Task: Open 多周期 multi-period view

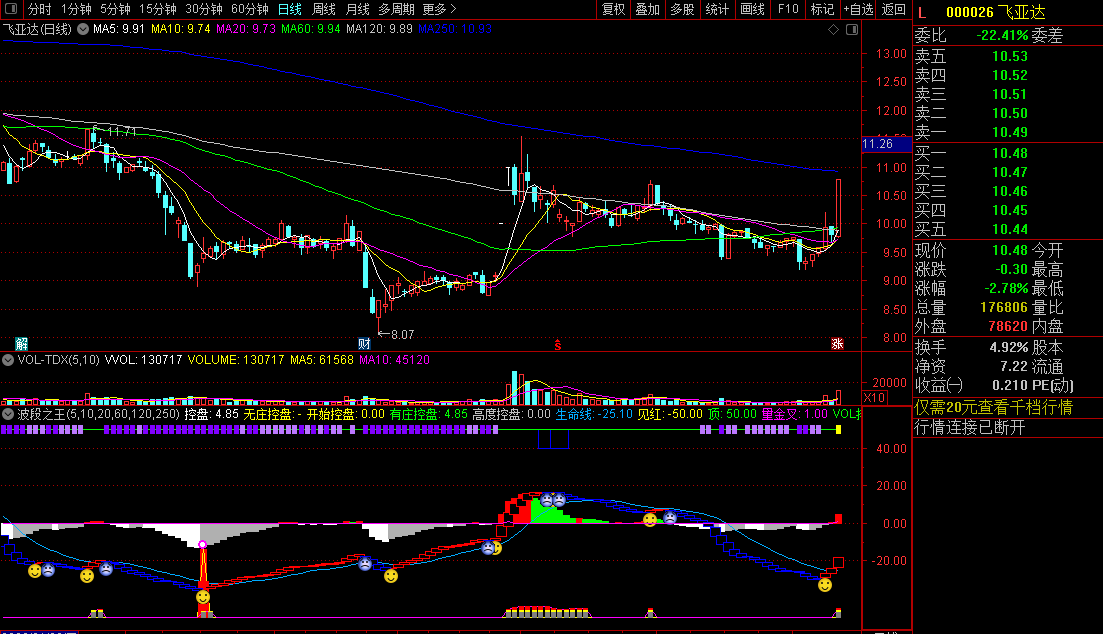Action: pos(396,9)
